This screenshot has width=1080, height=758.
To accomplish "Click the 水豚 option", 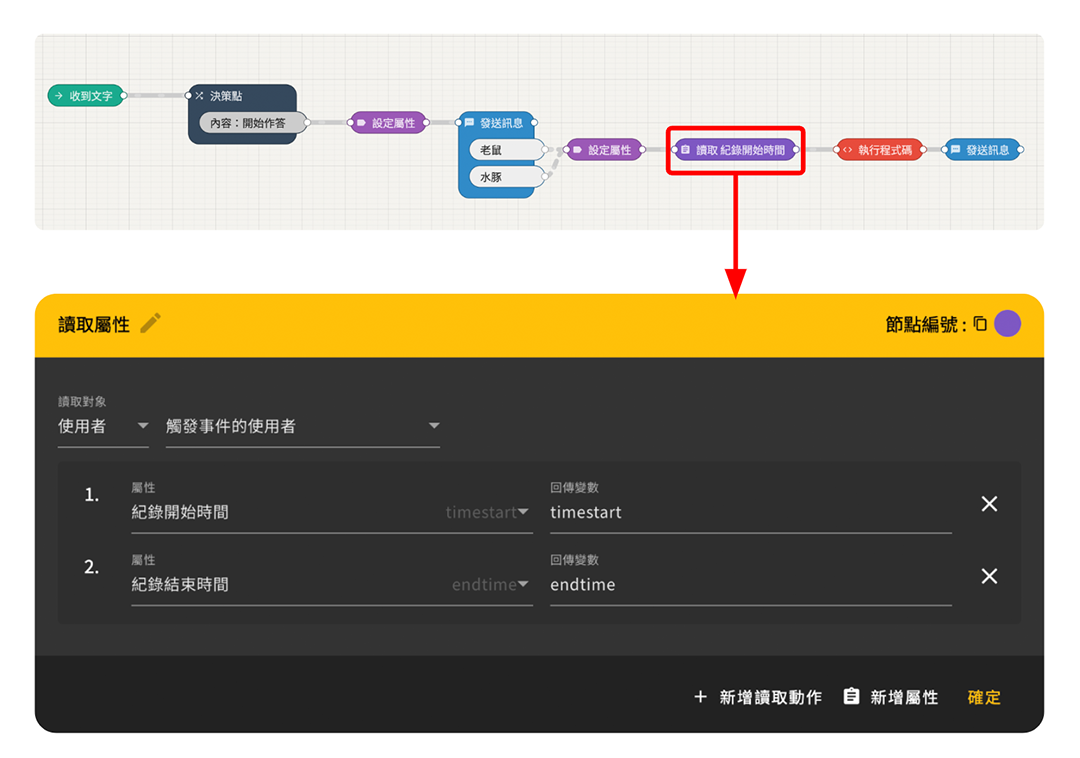I will coord(507,177).
